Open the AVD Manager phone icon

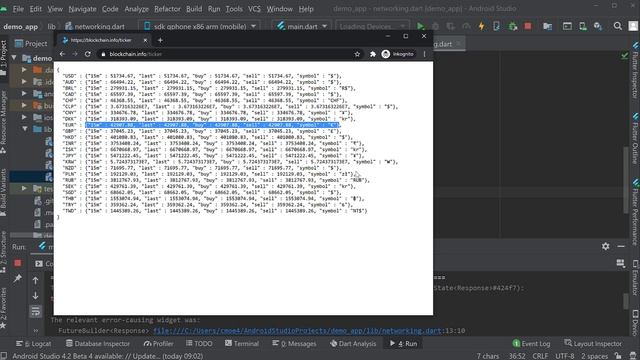[582, 26]
